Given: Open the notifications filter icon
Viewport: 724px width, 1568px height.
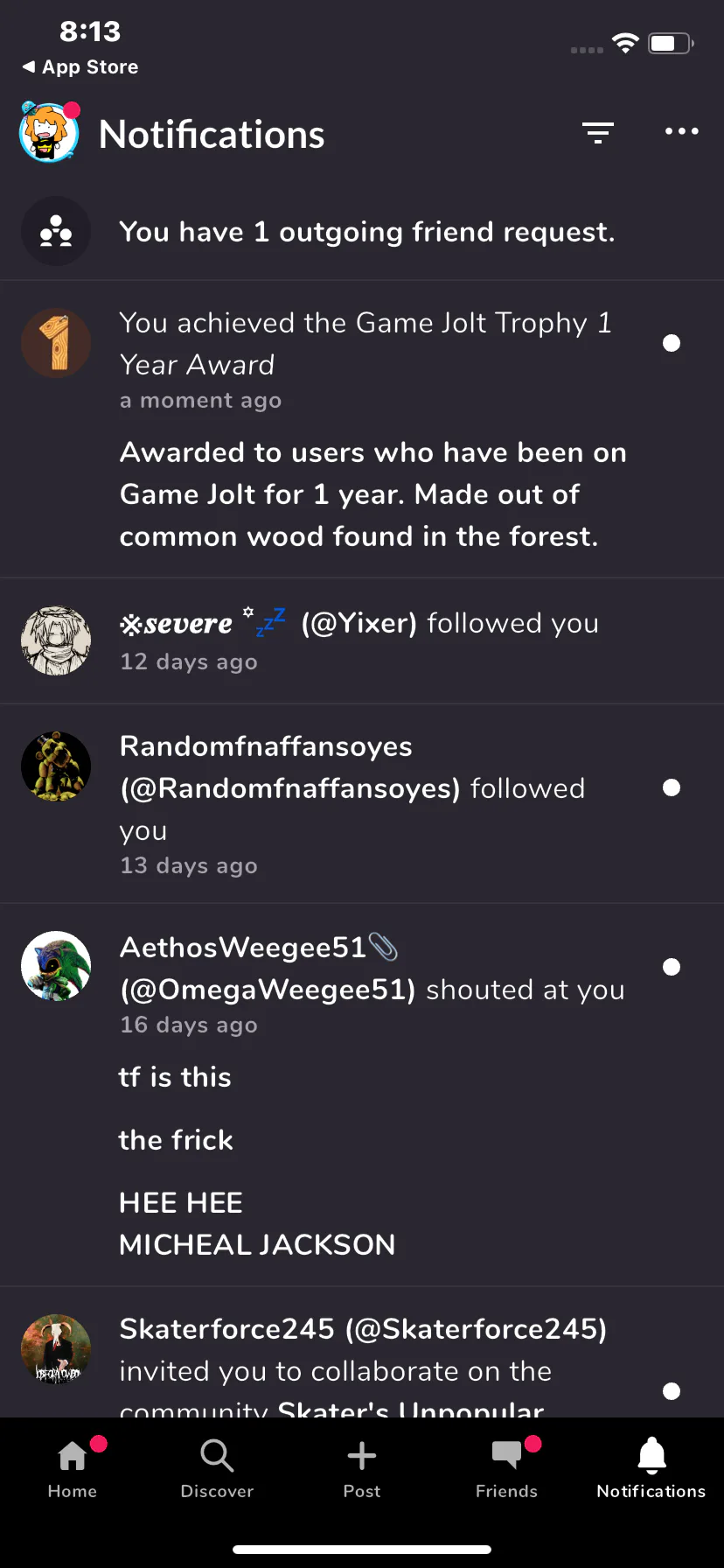Looking at the screenshot, I should click(x=598, y=132).
